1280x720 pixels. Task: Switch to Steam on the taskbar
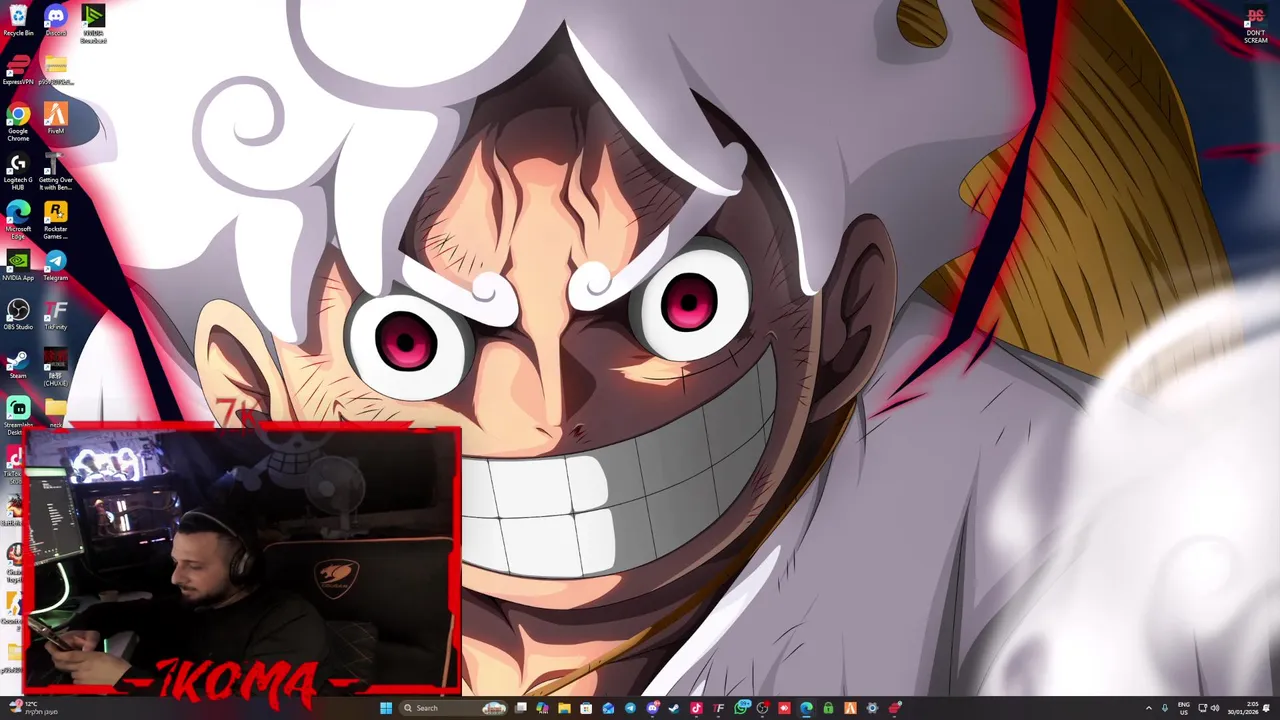(x=674, y=708)
